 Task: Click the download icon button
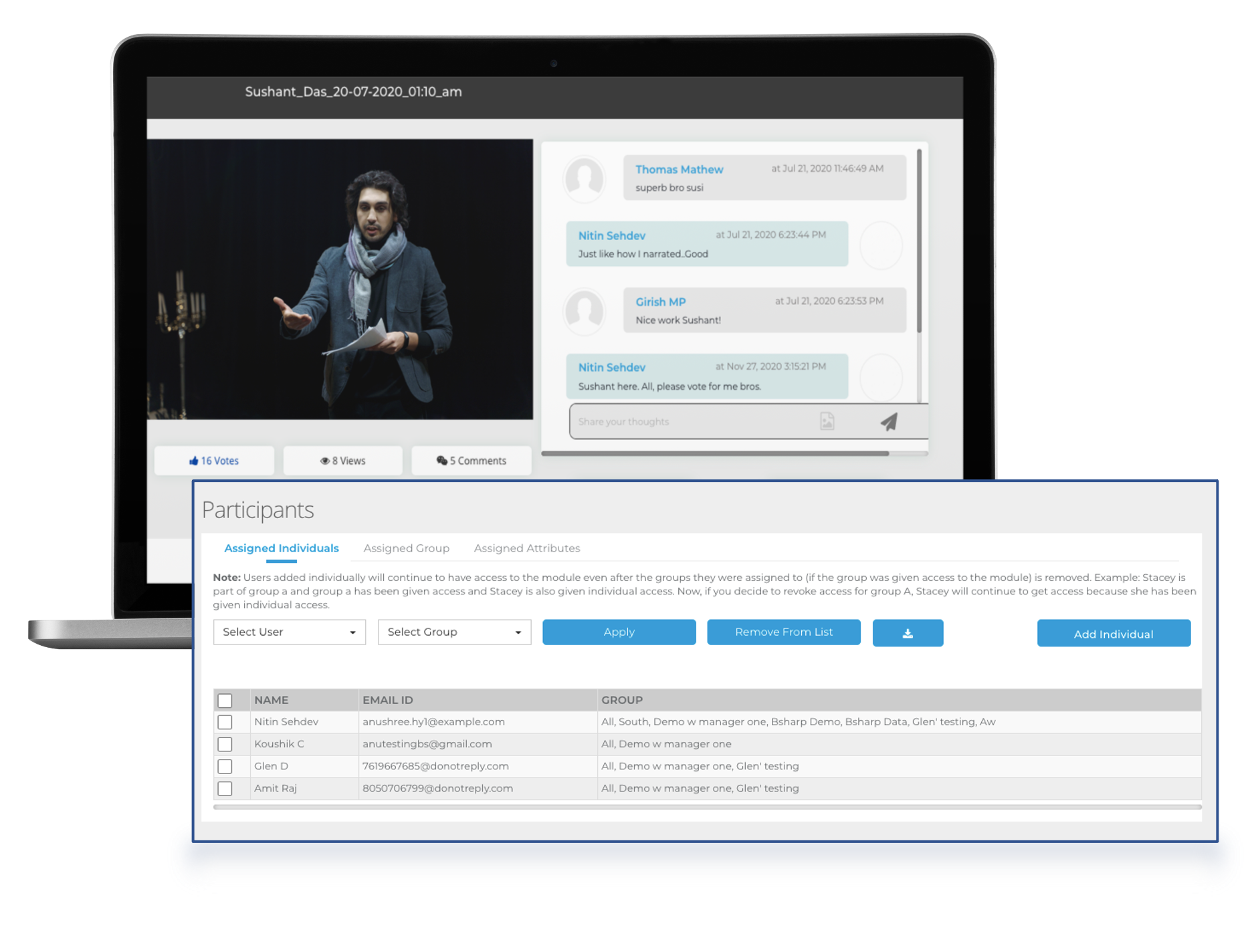908,633
